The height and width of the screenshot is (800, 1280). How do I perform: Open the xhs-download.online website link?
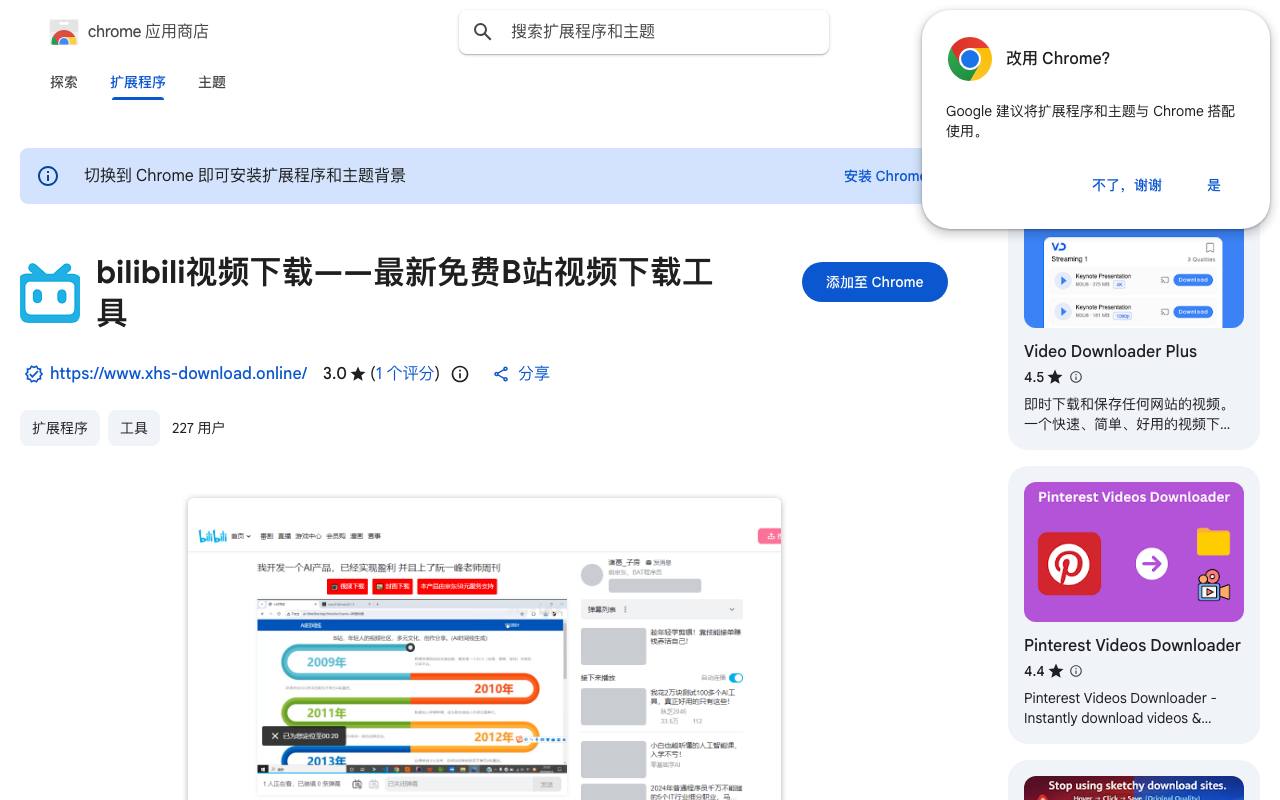pyautogui.click(x=178, y=374)
